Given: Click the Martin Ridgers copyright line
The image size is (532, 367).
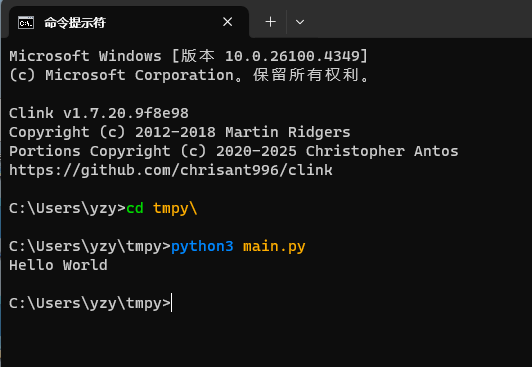Looking at the screenshot, I should (x=179, y=132).
